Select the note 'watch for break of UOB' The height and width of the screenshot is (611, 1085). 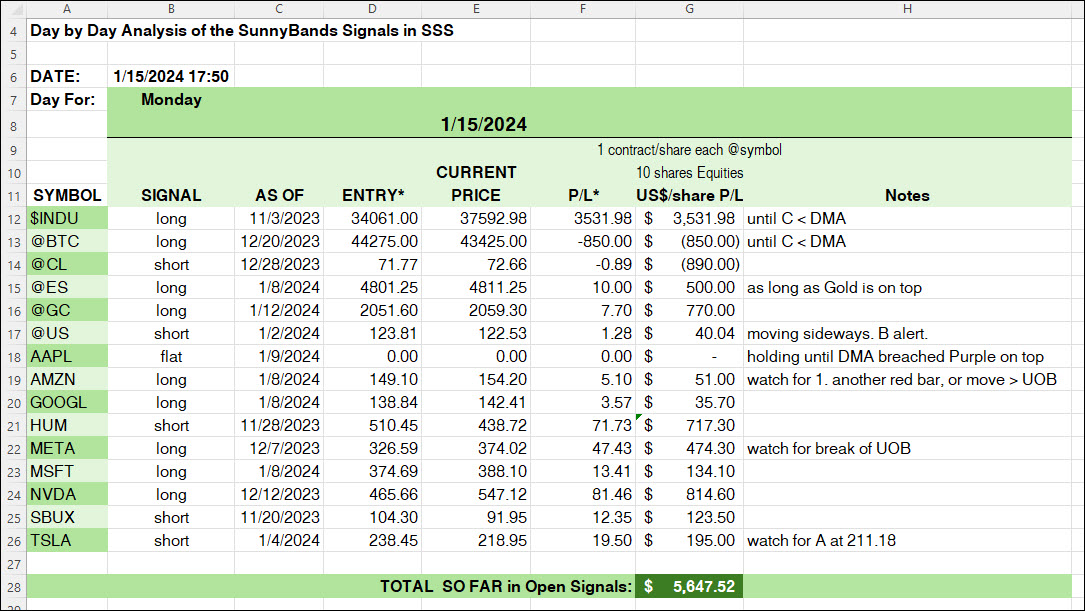(907, 448)
